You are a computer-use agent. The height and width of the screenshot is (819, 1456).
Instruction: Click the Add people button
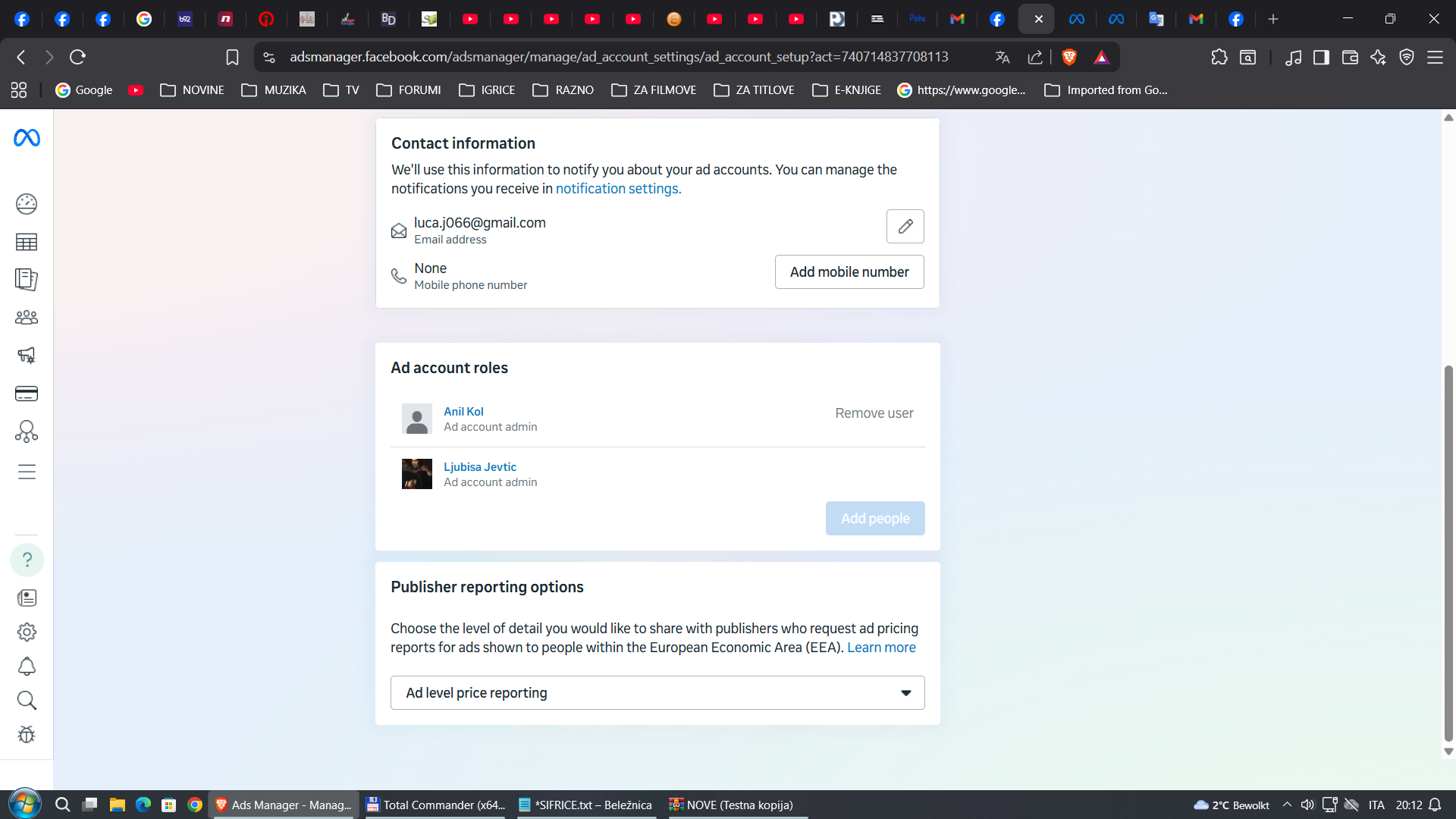click(x=874, y=519)
